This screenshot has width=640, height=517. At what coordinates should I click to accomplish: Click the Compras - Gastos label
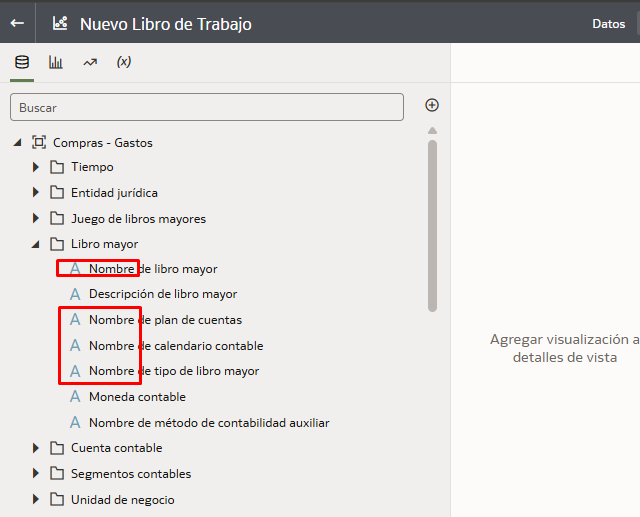103,143
